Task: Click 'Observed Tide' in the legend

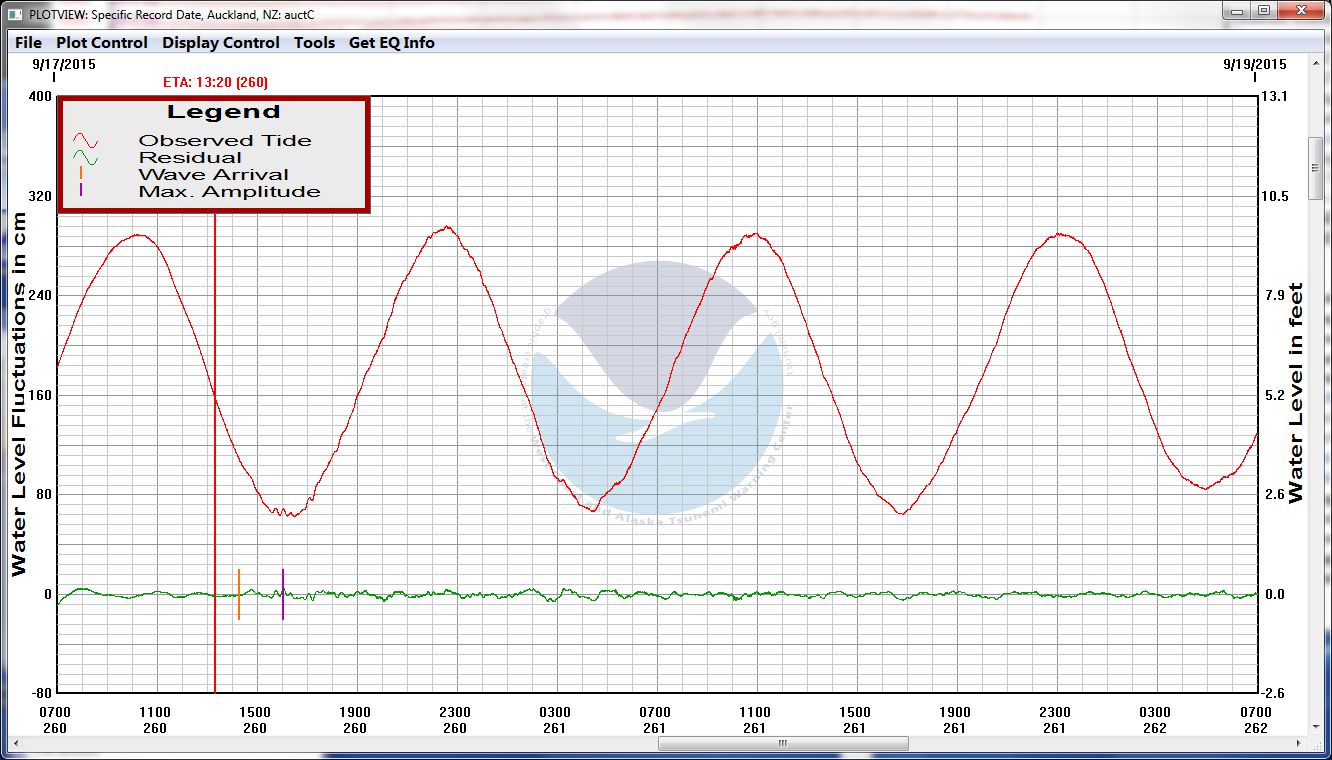Action: tap(225, 141)
